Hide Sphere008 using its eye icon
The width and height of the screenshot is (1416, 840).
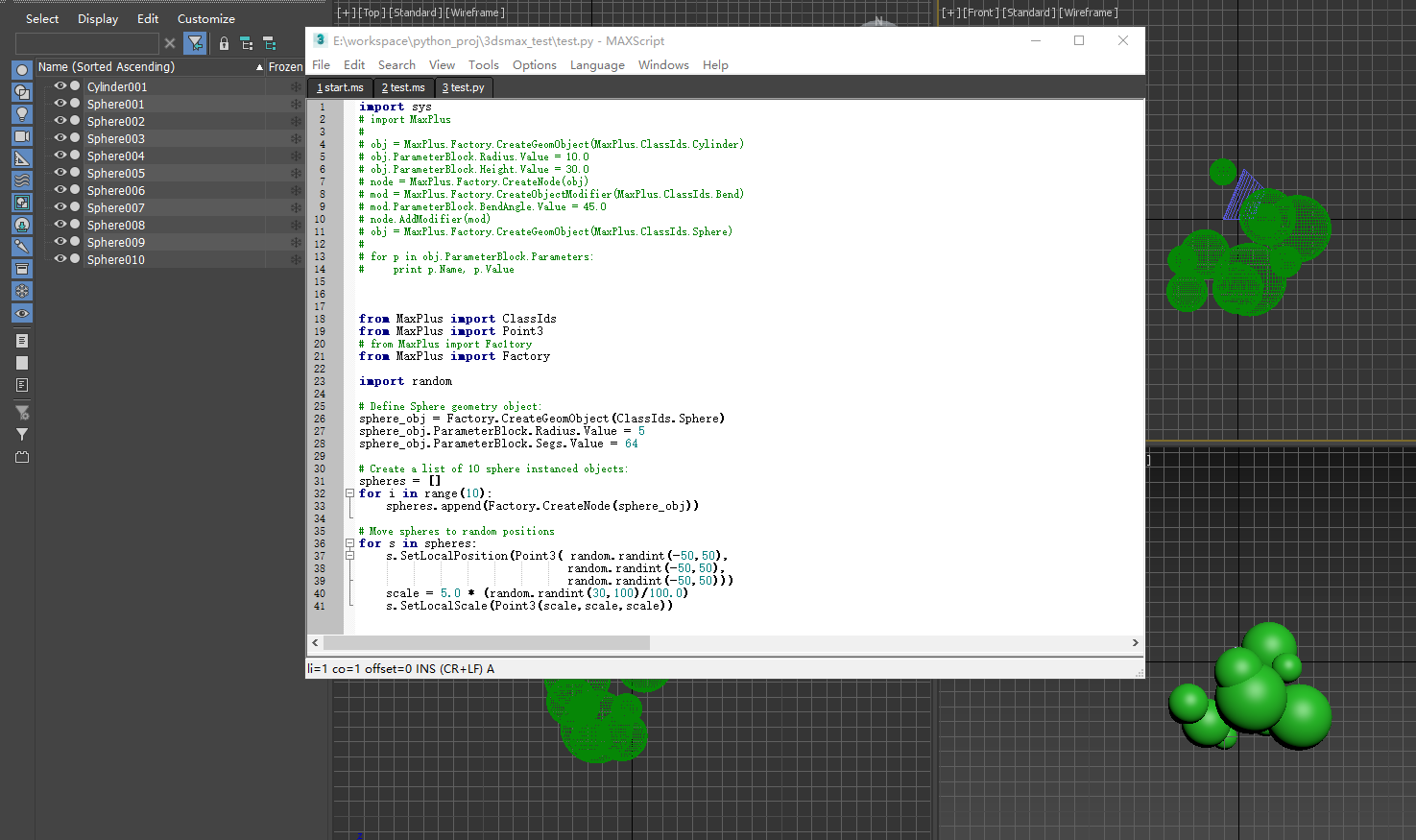click(60, 225)
